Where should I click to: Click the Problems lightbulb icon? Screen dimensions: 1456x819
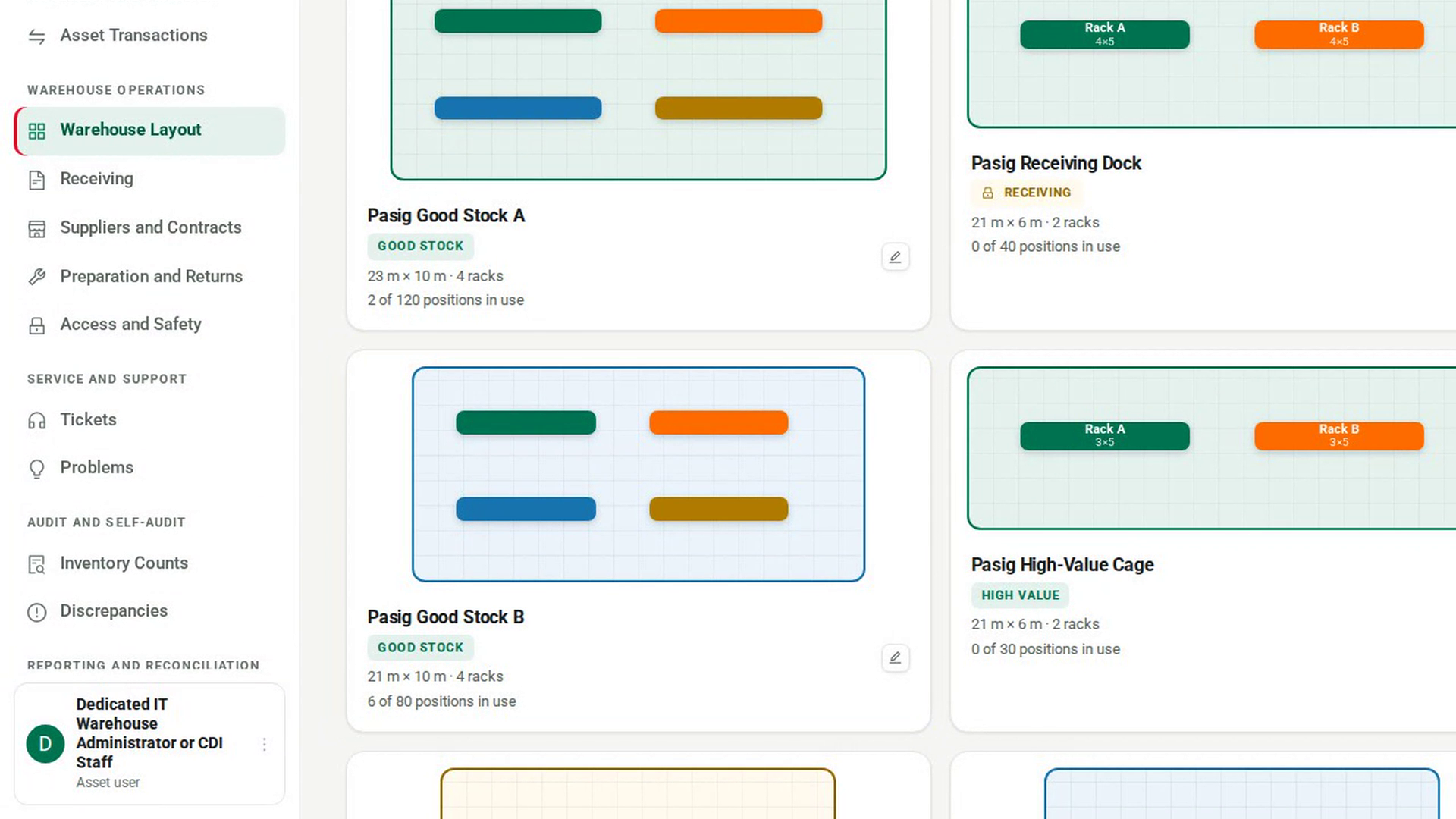point(36,469)
